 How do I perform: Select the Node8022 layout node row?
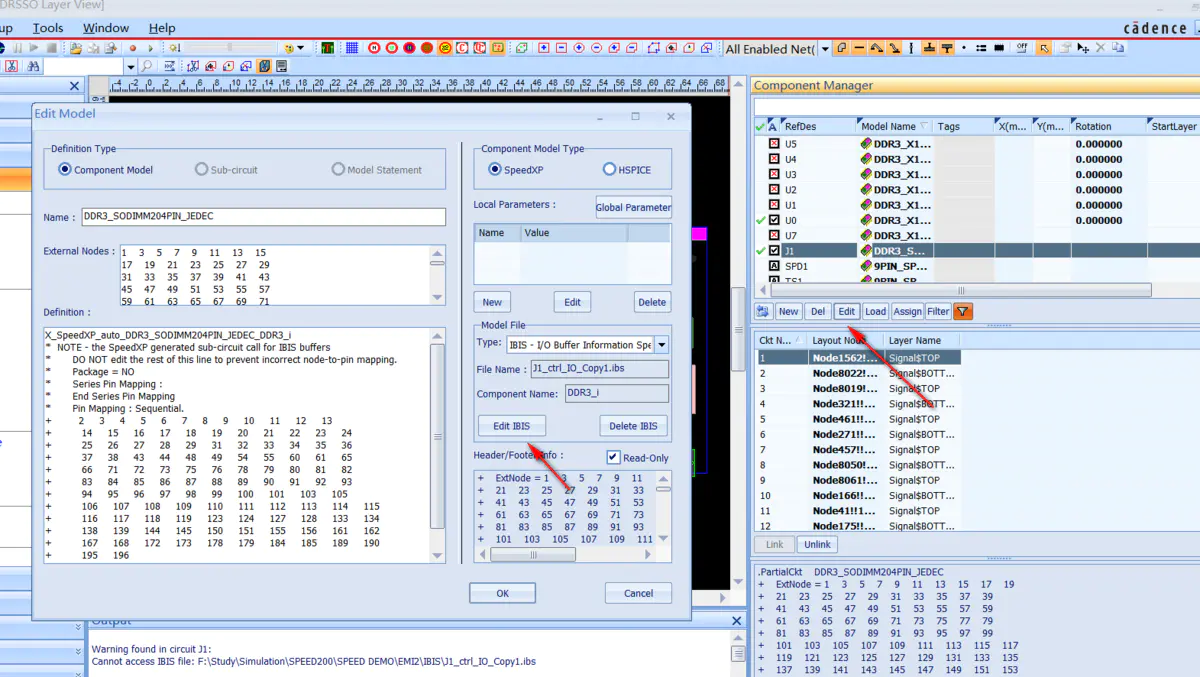[x=858, y=373]
